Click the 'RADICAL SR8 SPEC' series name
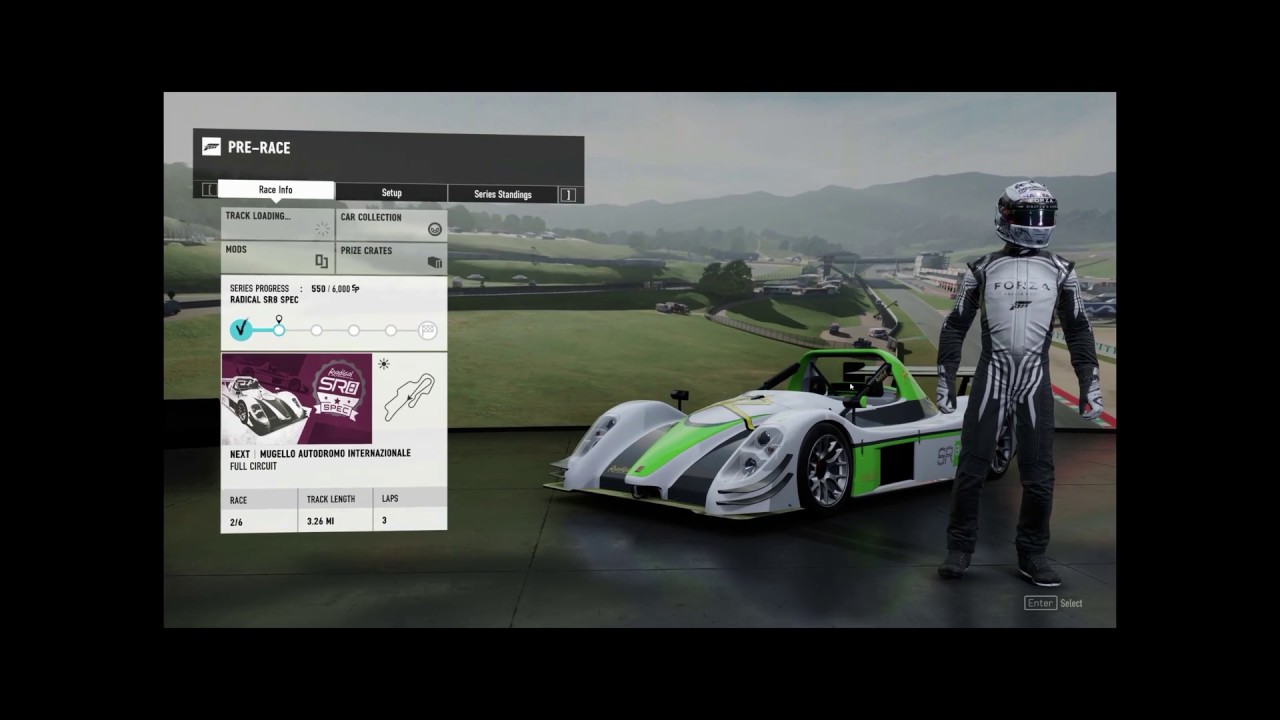The width and height of the screenshot is (1280, 720). click(x=264, y=300)
